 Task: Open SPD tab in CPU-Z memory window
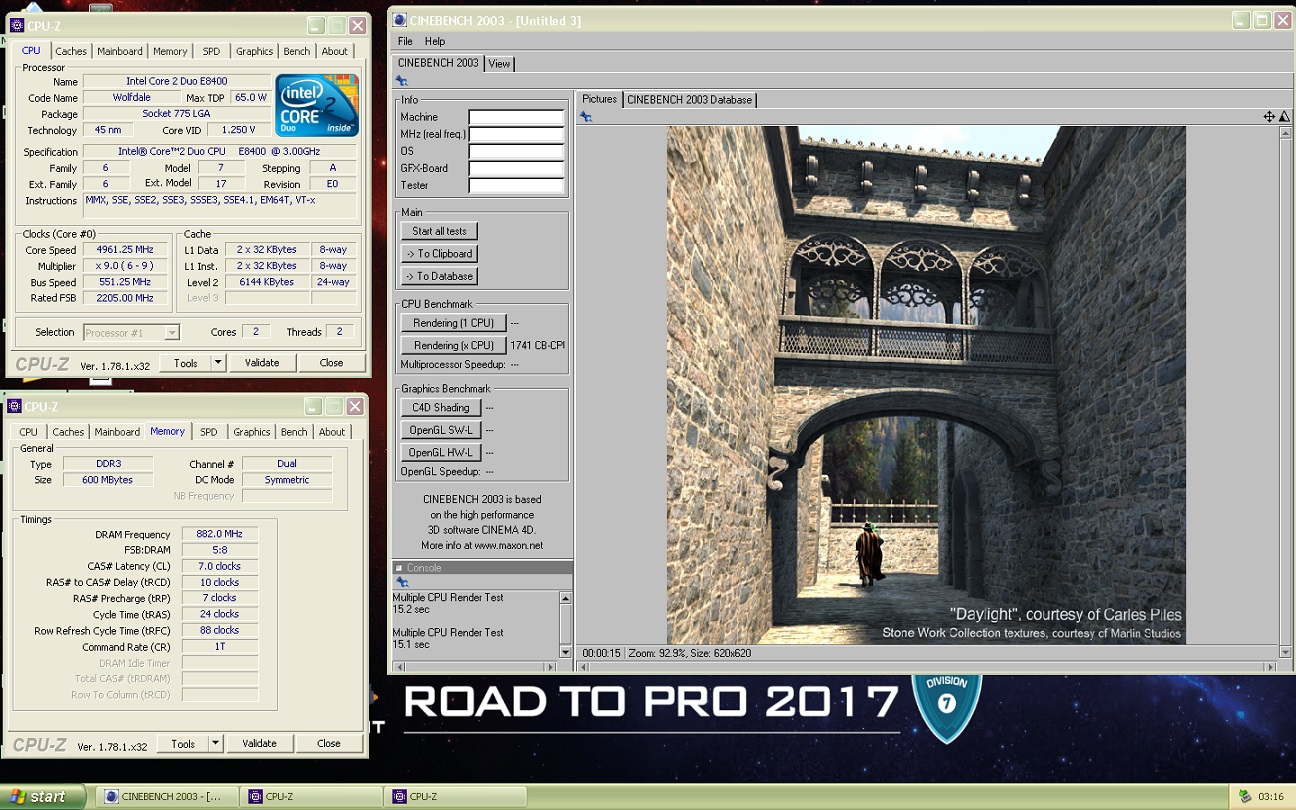208,432
